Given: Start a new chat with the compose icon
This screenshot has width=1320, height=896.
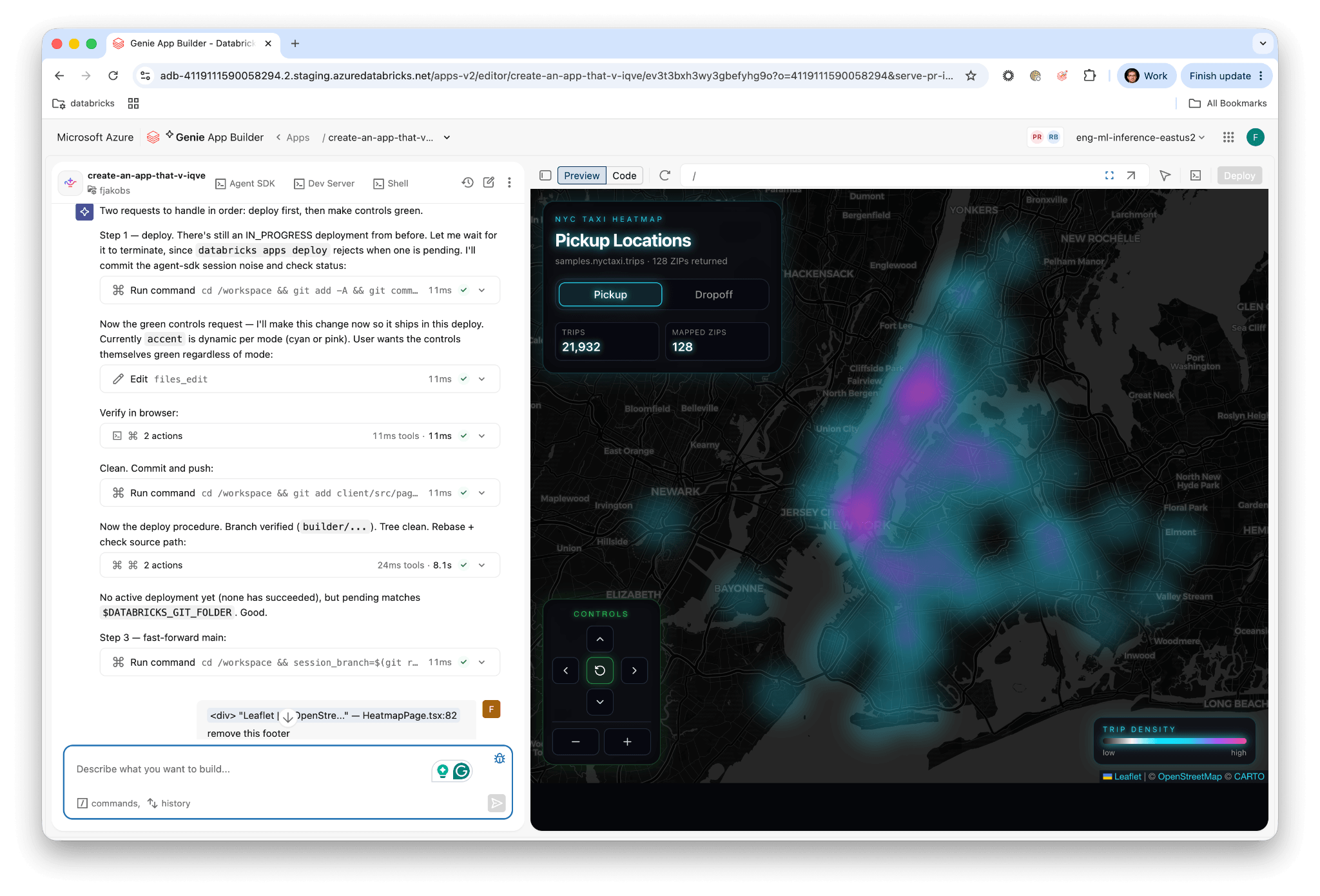Looking at the screenshot, I should (489, 182).
